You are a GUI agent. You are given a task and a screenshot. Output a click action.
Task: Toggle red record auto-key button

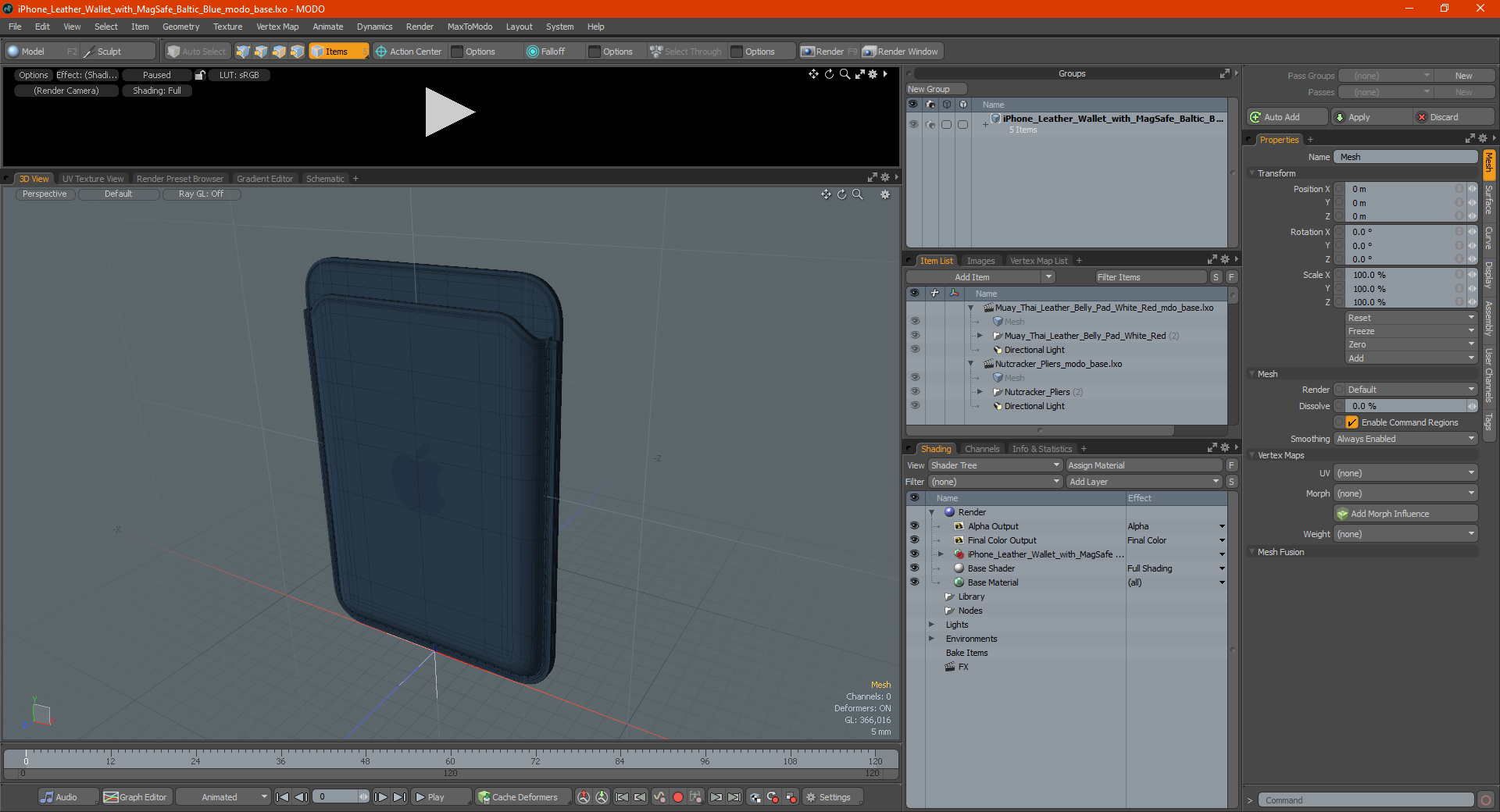pos(677,797)
